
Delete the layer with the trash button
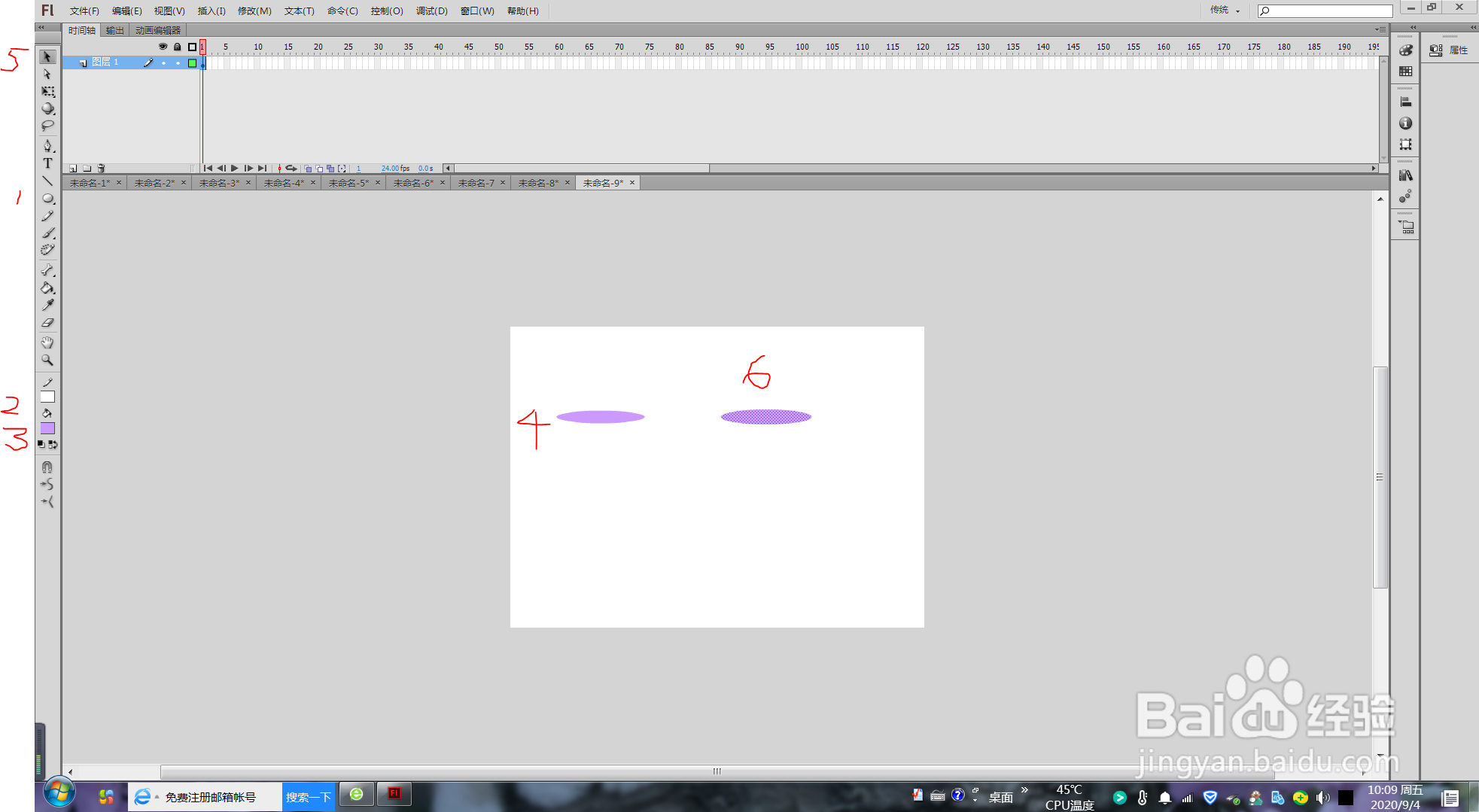(x=101, y=169)
